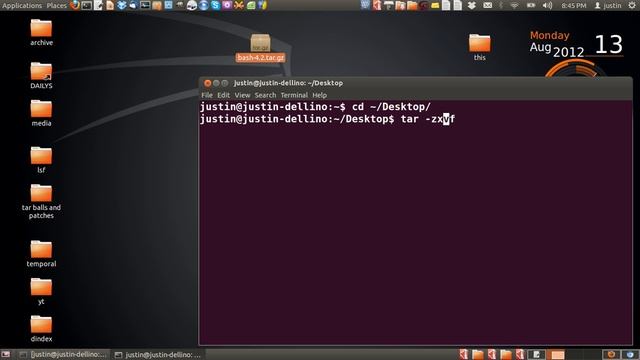Launch Firefox from the top panel
The image size is (640, 360).
[x=75, y=5]
